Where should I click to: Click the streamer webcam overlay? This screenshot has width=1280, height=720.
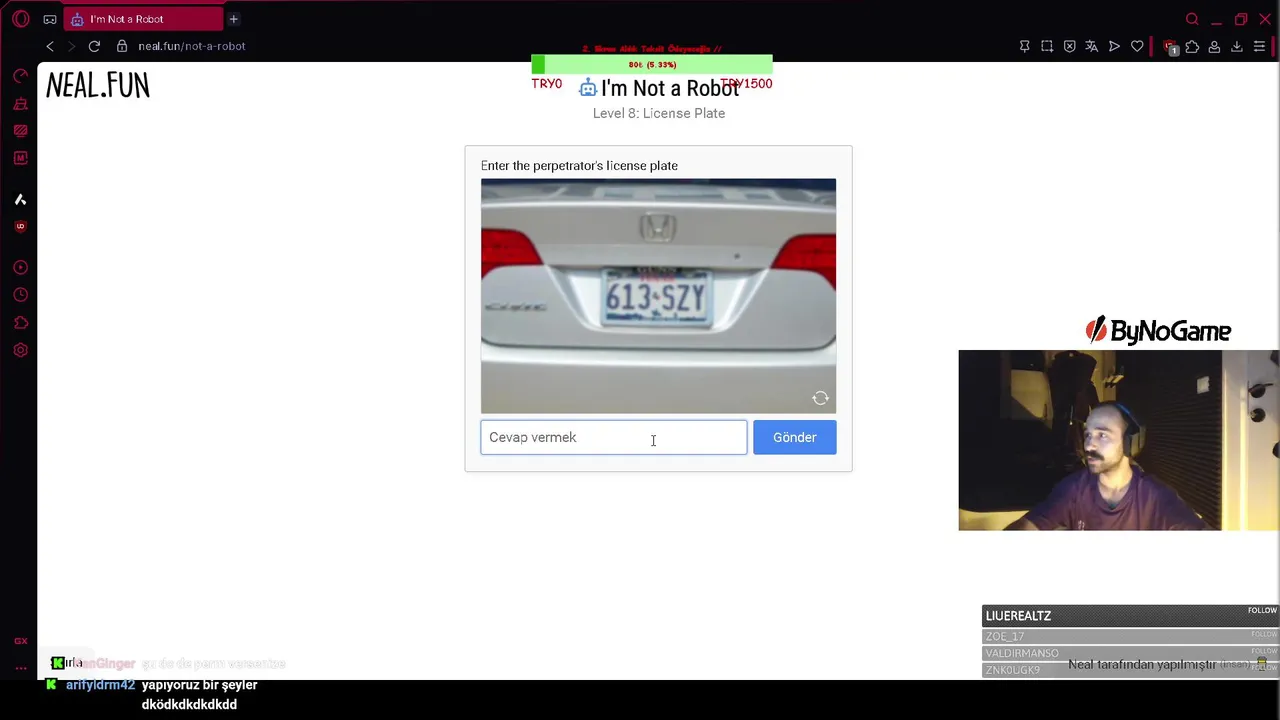pyautogui.click(x=1118, y=440)
